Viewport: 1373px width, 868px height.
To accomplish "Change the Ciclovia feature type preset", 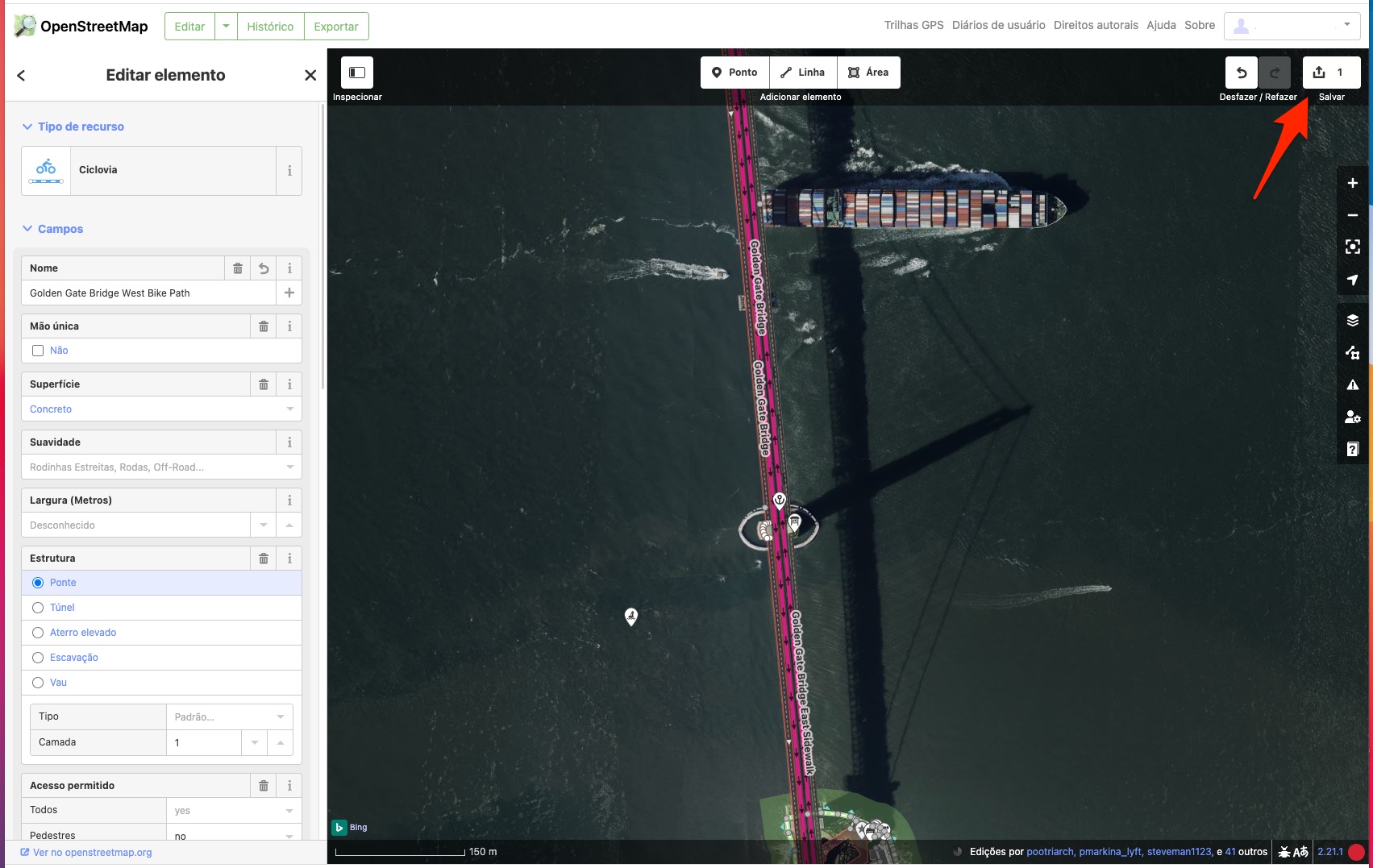I will pyautogui.click(x=149, y=171).
